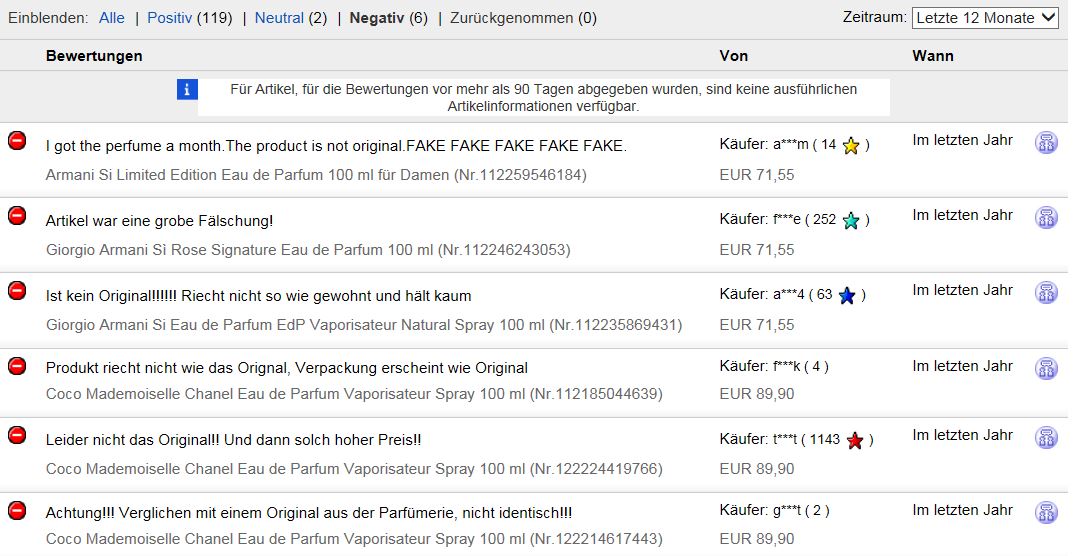The width and height of the screenshot is (1079, 556).
Task: Click the red star next to t***t
Action: tap(855, 440)
